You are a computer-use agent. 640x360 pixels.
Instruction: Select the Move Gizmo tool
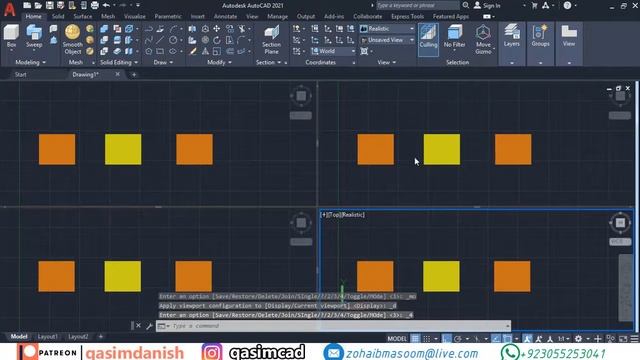pos(483,39)
